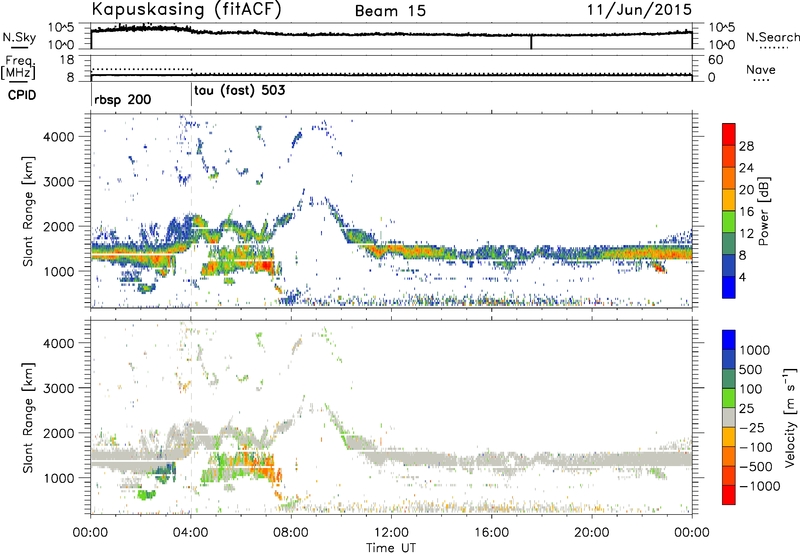800x554 pixels.
Task: Click the 'Time UT' axis title
Action: pyautogui.click(x=391, y=548)
